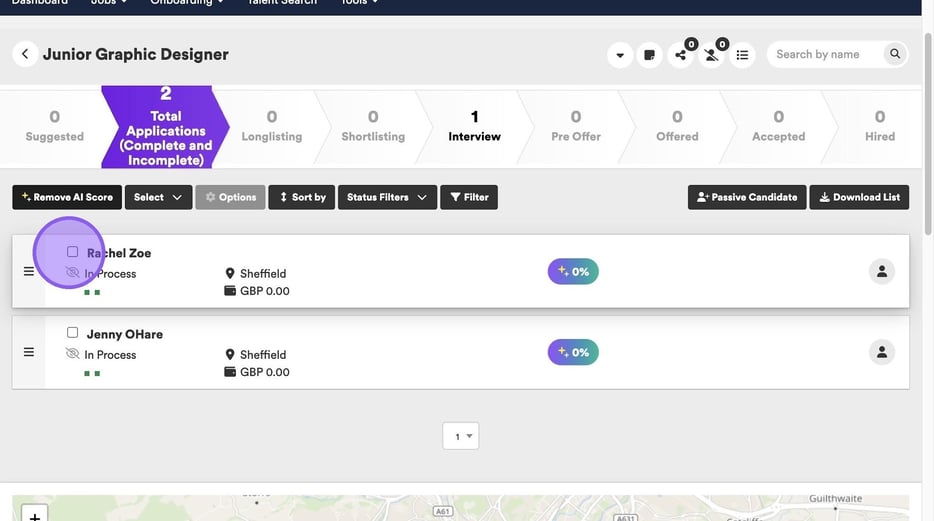Click the share icon in header
The height and width of the screenshot is (521, 934).
coord(681,55)
